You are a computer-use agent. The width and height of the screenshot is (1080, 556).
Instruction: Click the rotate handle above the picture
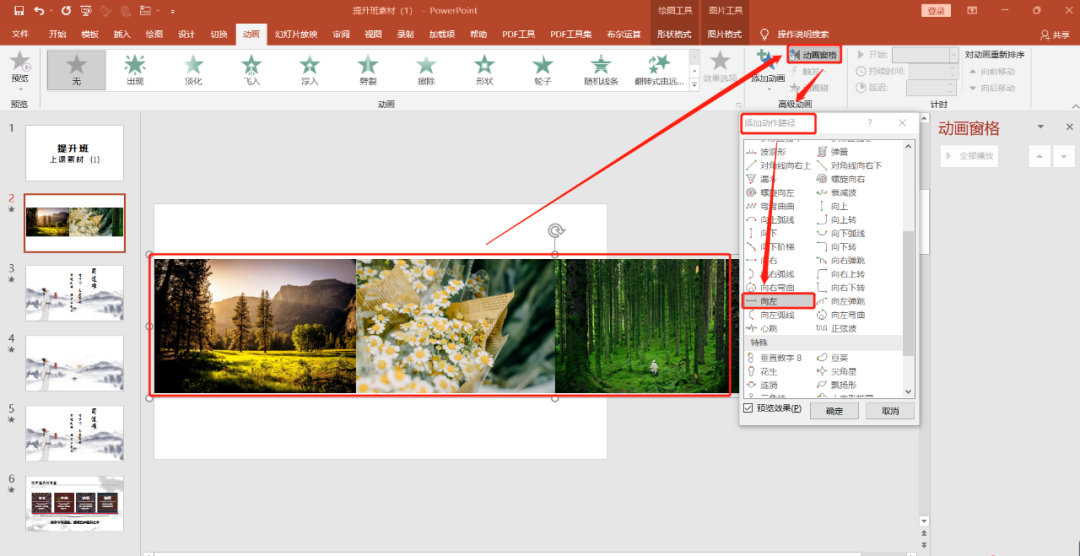(555, 231)
